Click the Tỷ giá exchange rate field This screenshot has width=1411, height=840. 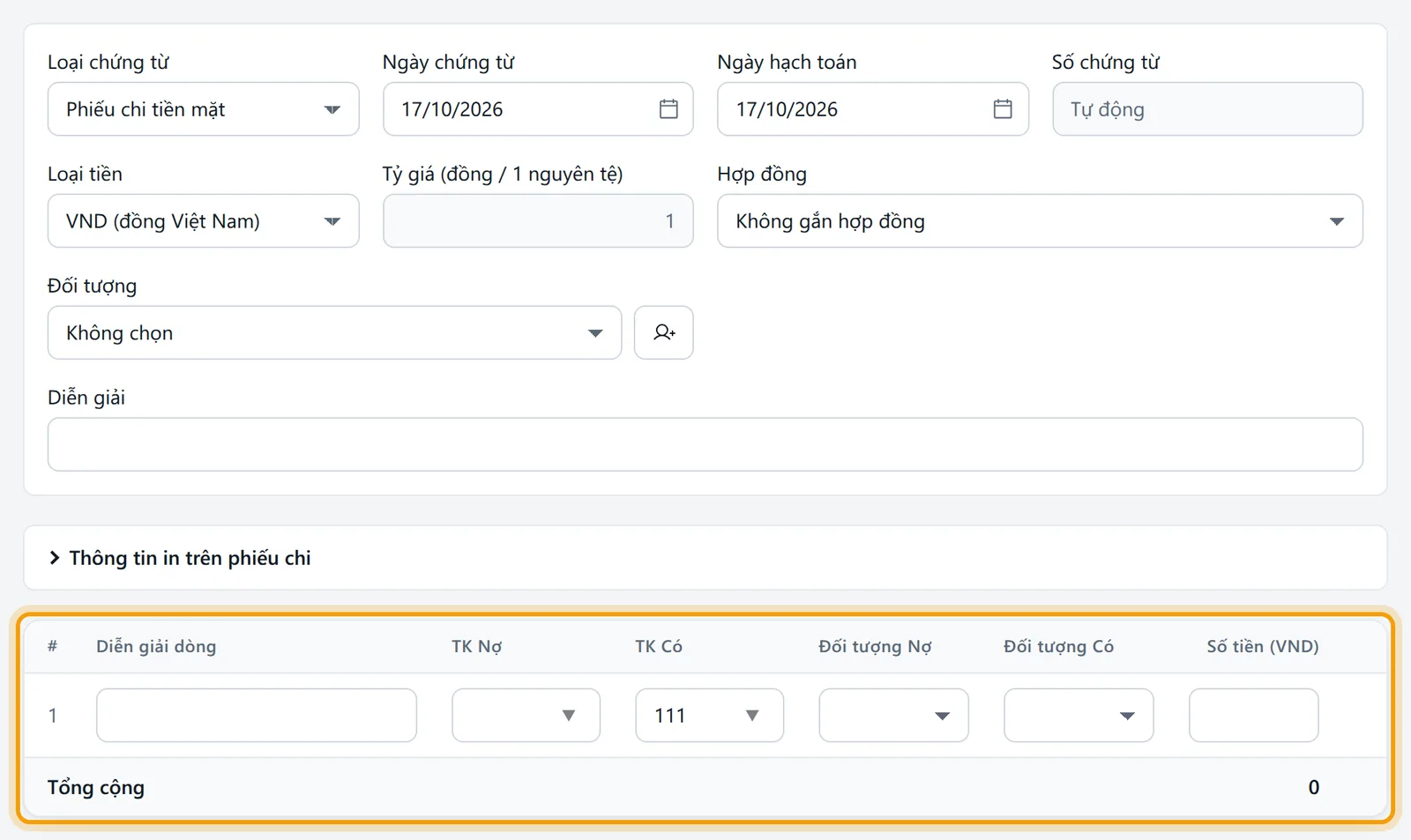(538, 221)
